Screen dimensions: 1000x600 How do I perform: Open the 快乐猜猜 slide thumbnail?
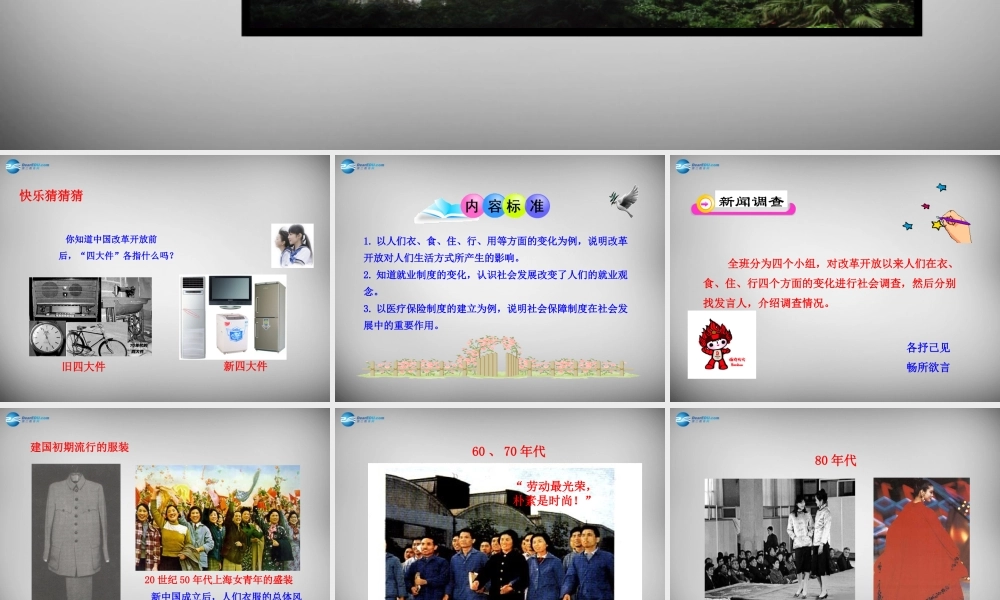point(165,278)
